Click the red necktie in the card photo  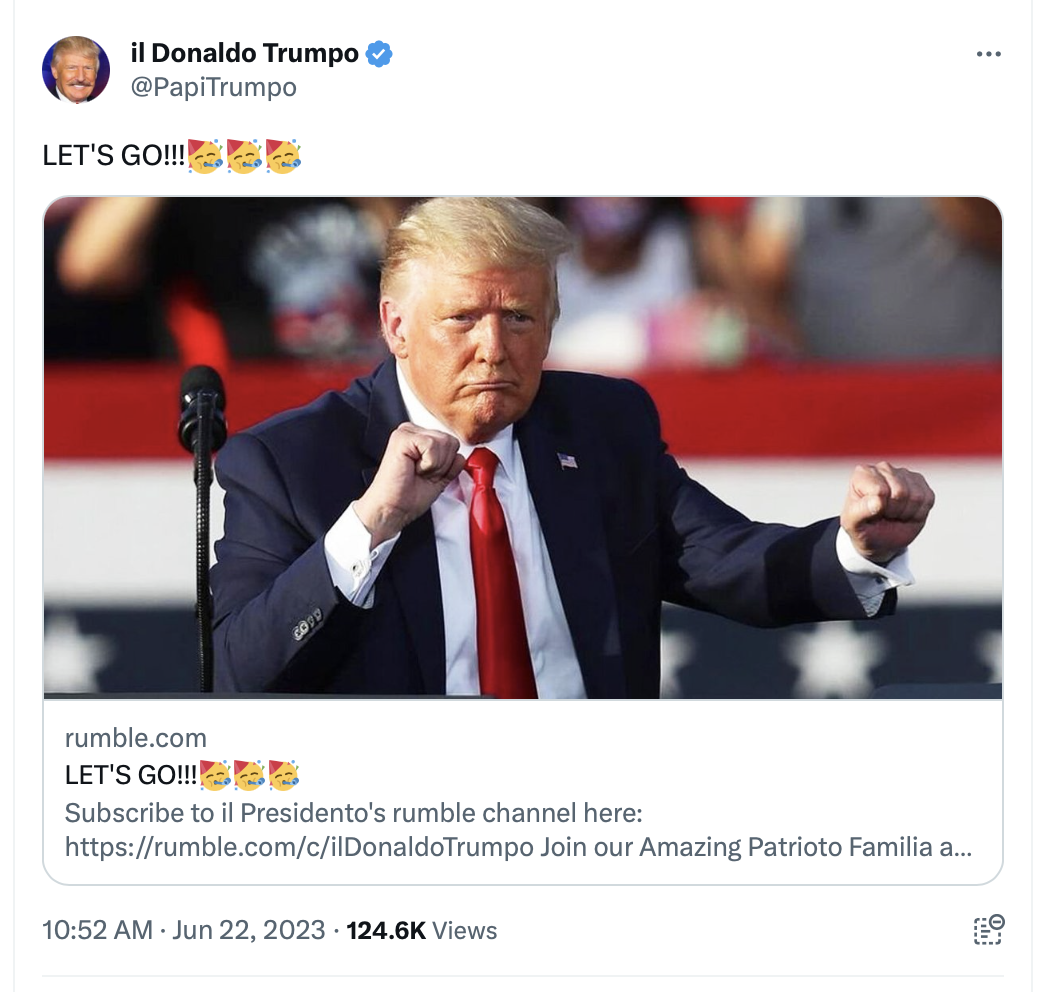pos(498,571)
